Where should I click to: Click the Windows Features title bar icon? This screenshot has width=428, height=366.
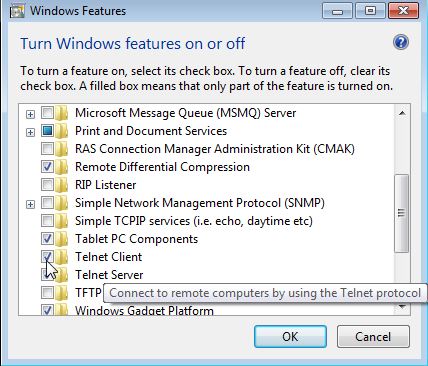[x=17, y=11]
